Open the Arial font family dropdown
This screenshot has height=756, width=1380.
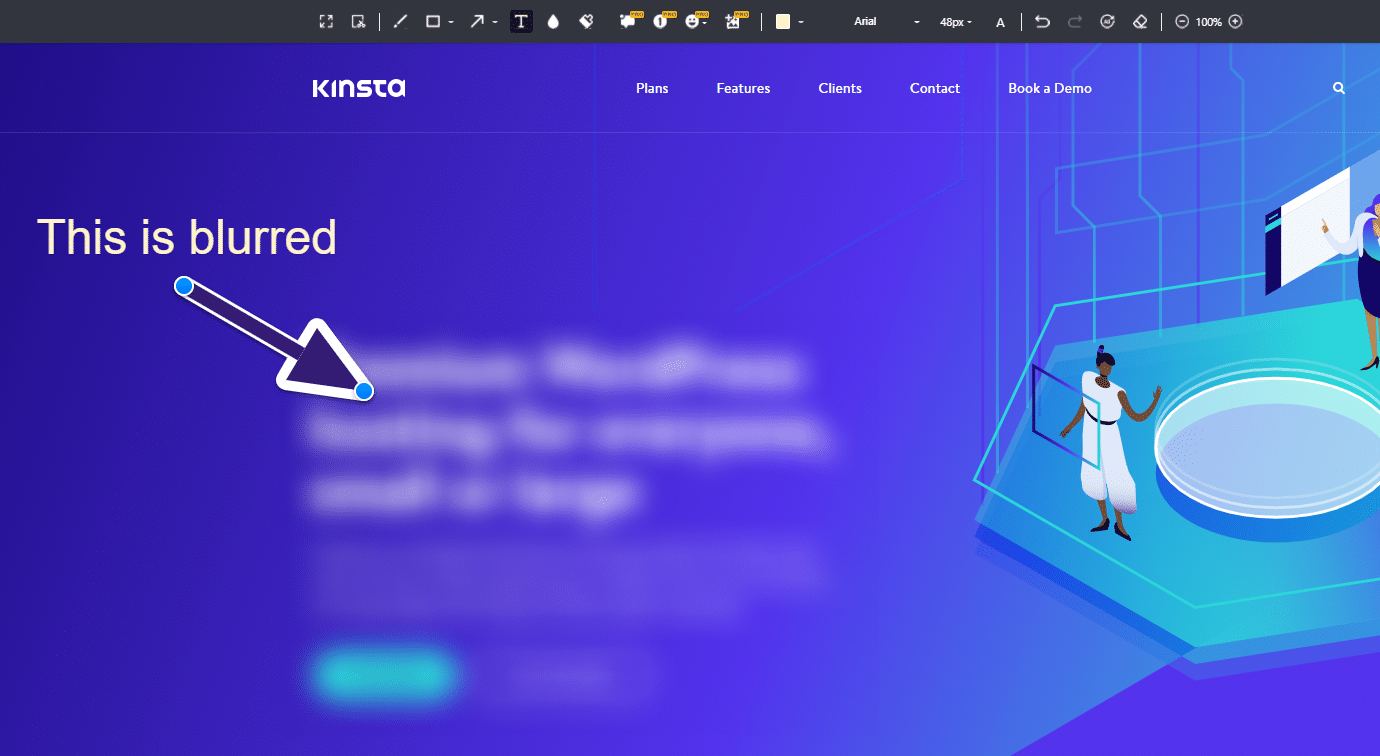[x=886, y=22]
